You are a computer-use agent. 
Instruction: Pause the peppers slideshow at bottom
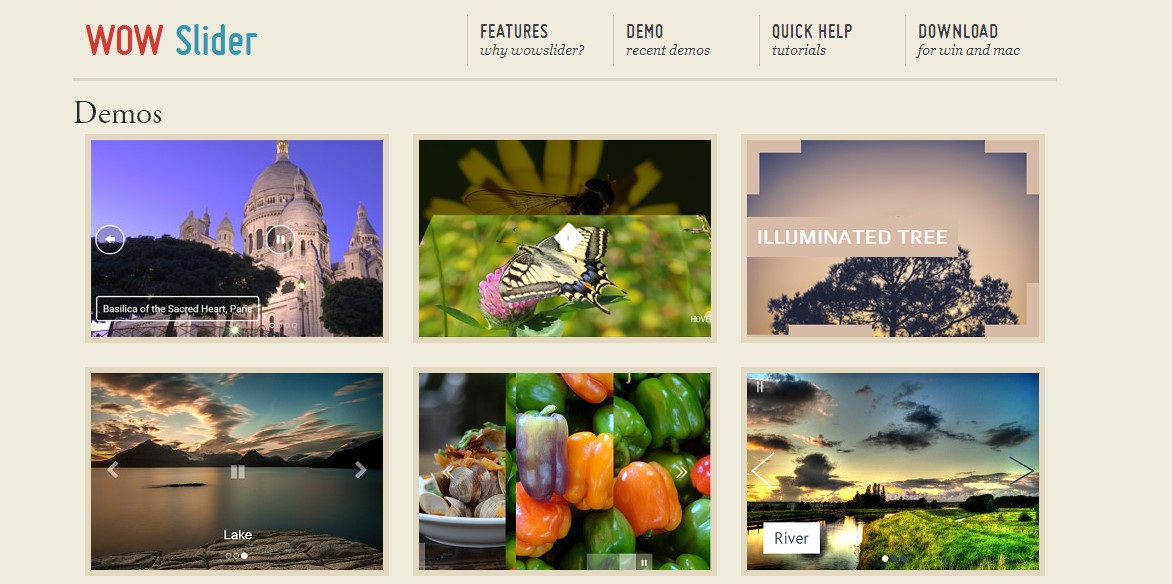click(644, 562)
